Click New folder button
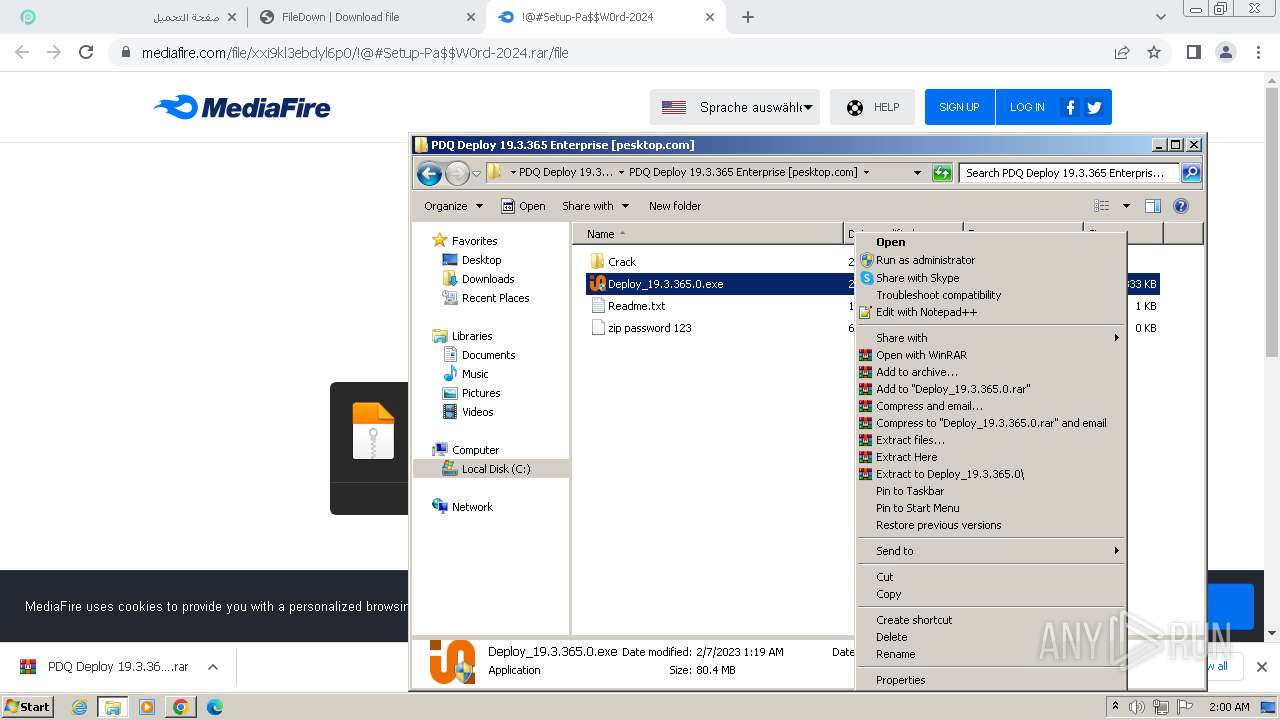 pyautogui.click(x=675, y=206)
